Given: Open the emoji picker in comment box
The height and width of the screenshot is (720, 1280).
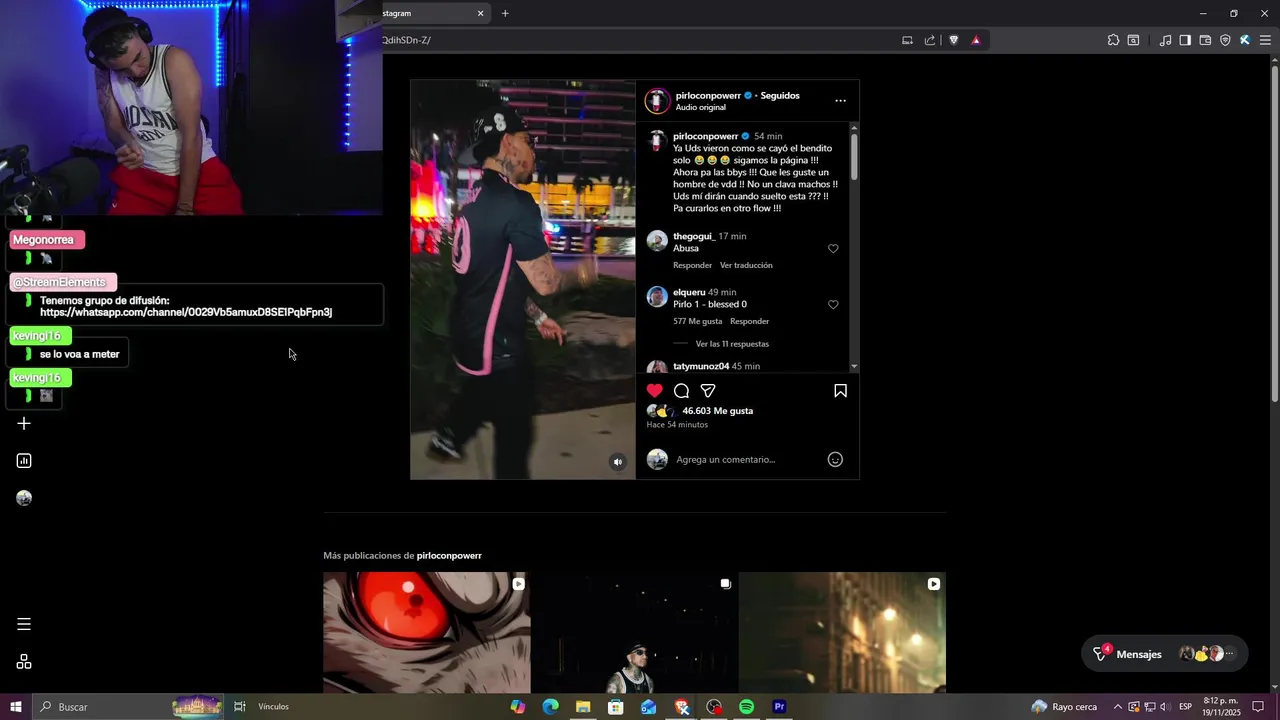Looking at the screenshot, I should pyautogui.click(x=835, y=459).
